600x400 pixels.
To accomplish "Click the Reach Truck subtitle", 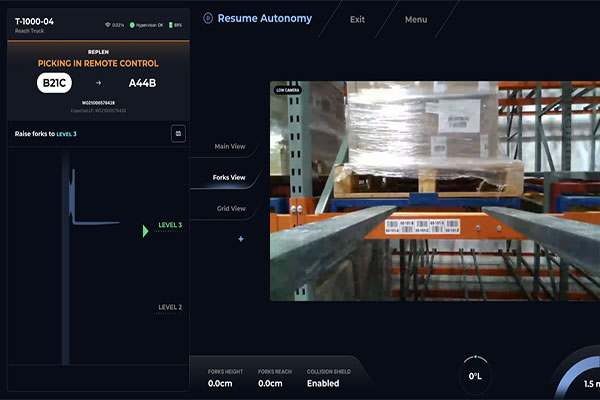I will coord(29,31).
